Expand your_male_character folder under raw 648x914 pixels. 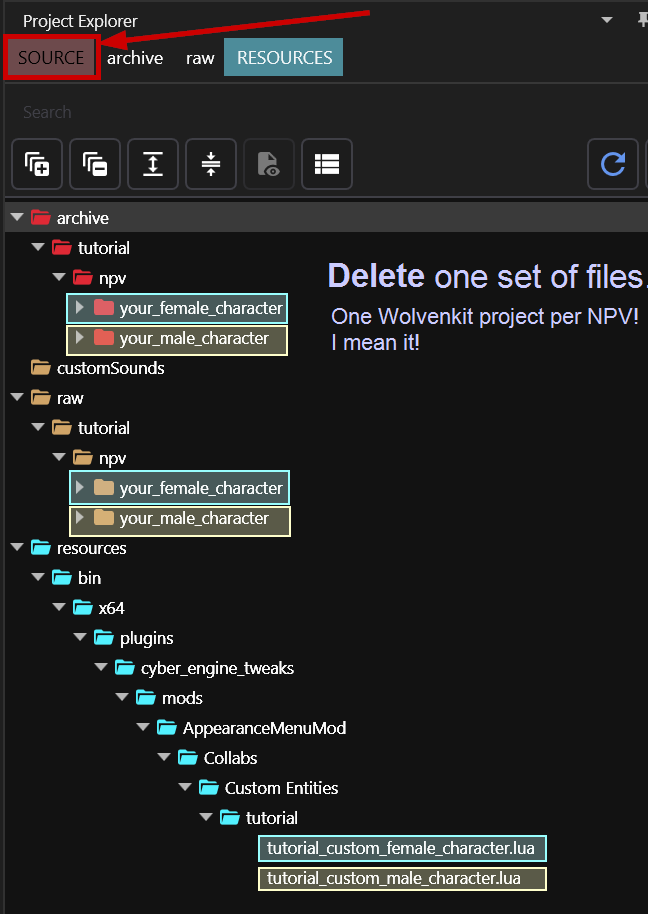[x=81, y=518]
